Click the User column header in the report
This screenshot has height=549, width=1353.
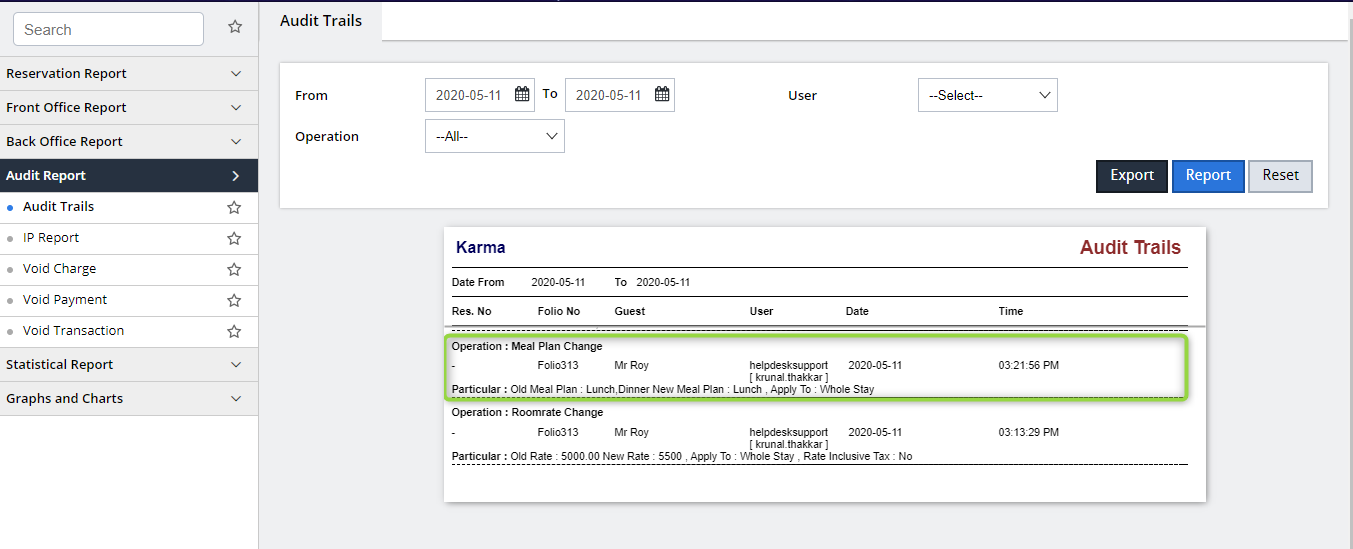coord(762,311)
